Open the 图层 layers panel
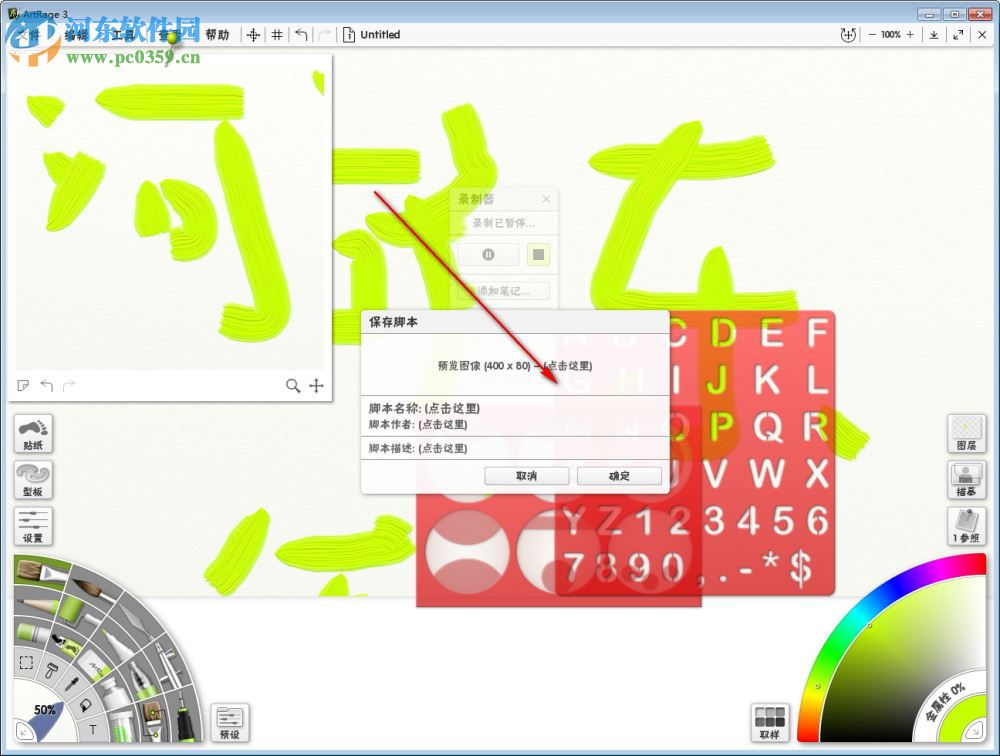Image resolution: width=1000 pixels, height=756 pixels. tap(966, 433)
